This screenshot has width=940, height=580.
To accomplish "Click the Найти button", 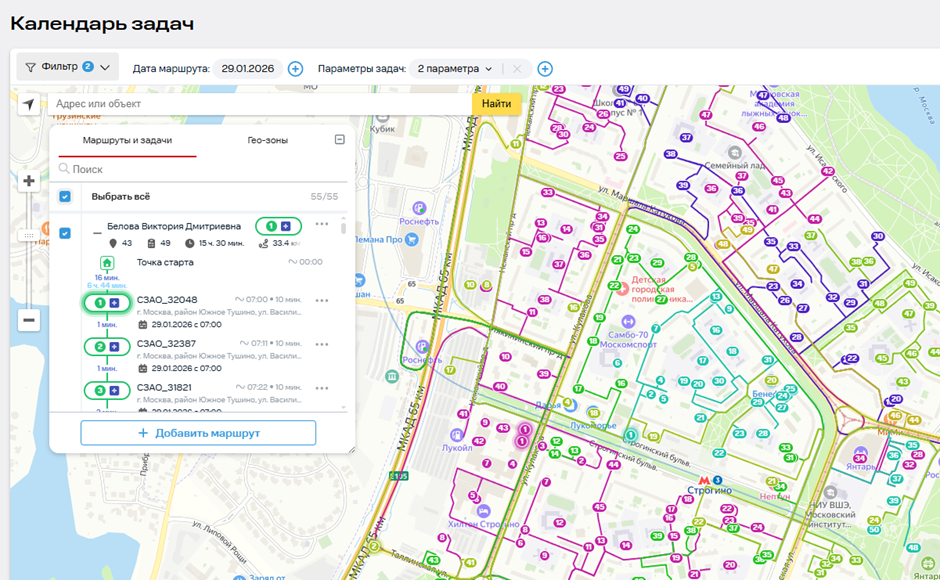I will 496,104.
